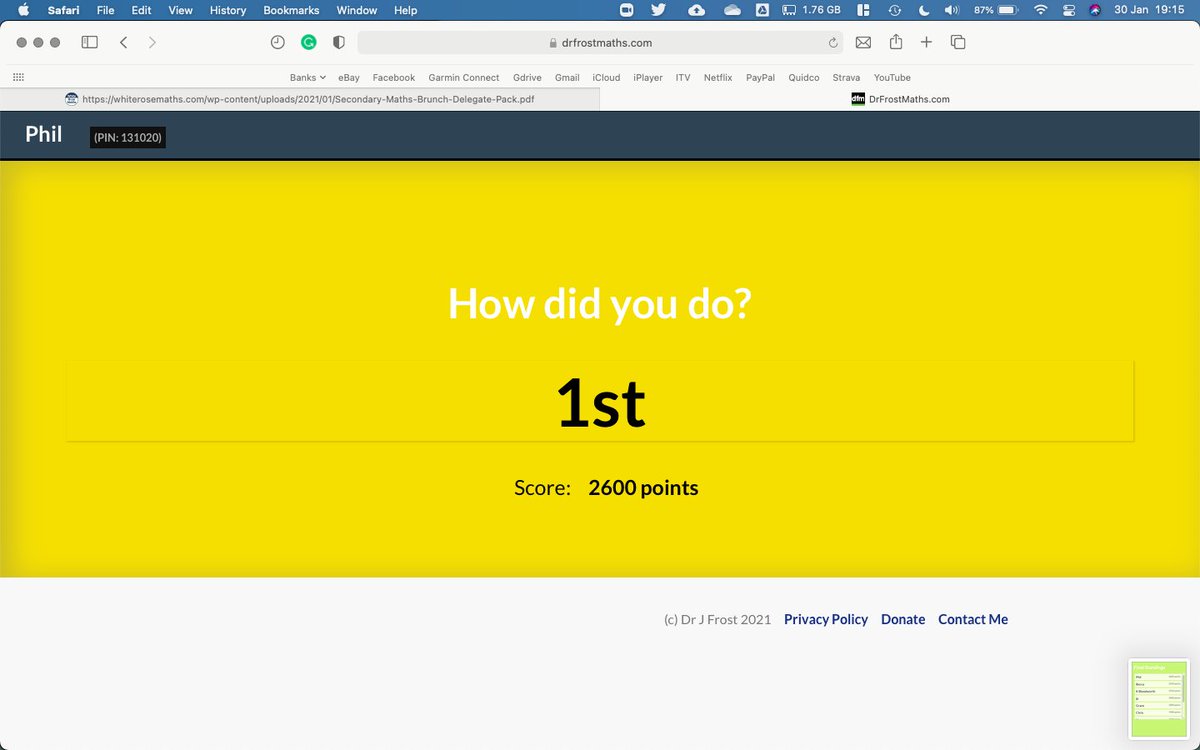Click the battery indicator showing 87%
Image resolution: width=1200 pixels, height=750 pixels.
coord(993,10)
